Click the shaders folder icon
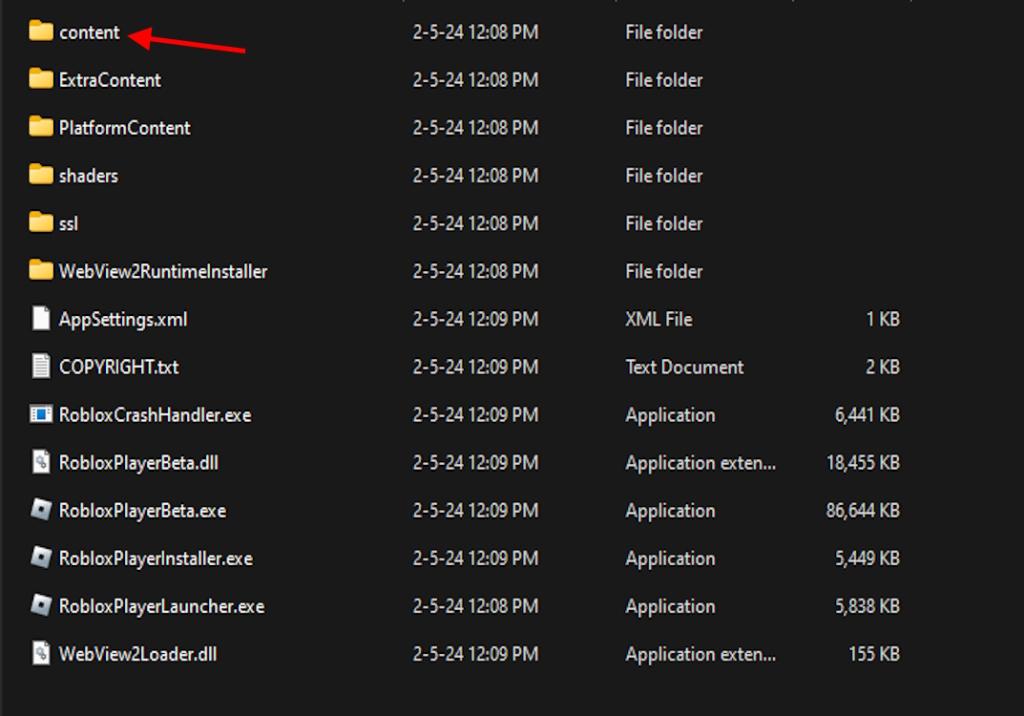The height and width of the screenshot is (716, 1024). point(41,176)
